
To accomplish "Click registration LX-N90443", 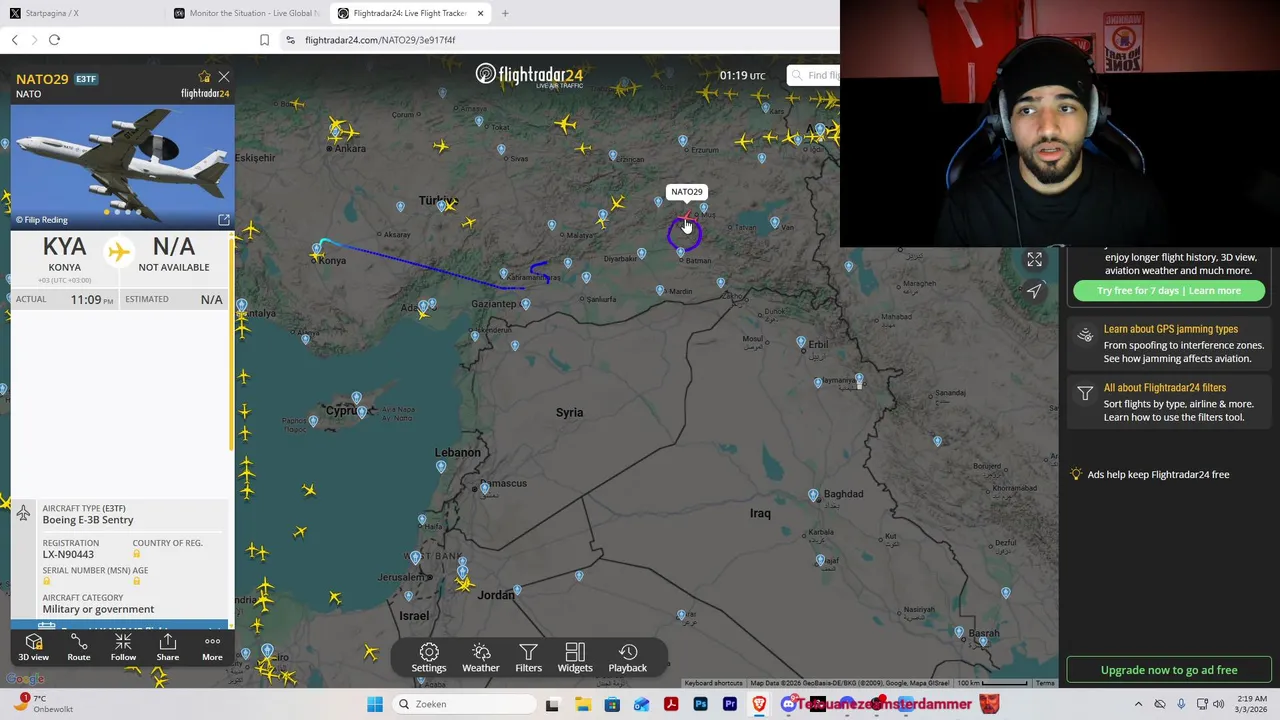I will tap(68, 554).
